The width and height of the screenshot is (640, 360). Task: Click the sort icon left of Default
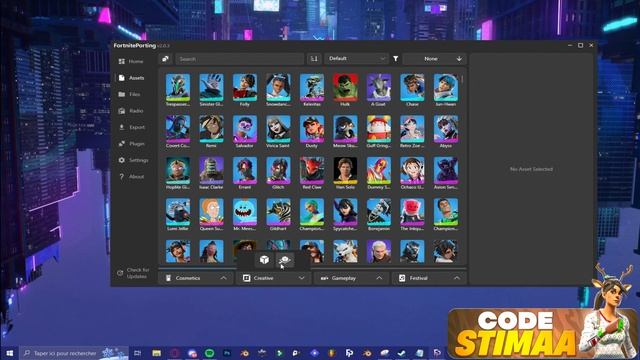click(314, 59)
